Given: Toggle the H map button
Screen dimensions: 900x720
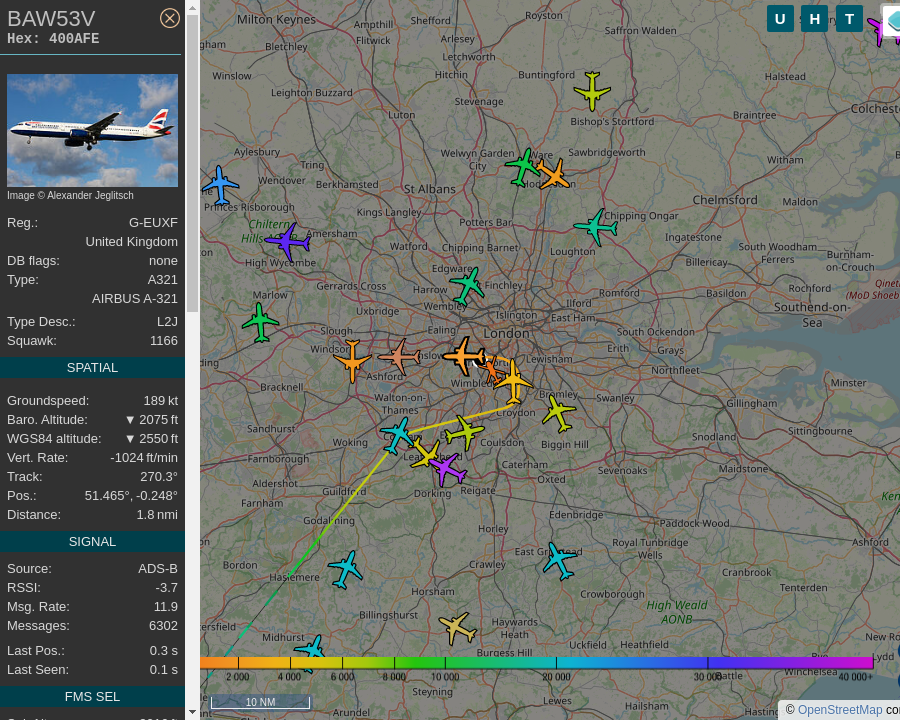Looking at the screenshot, I should [814, 19].
